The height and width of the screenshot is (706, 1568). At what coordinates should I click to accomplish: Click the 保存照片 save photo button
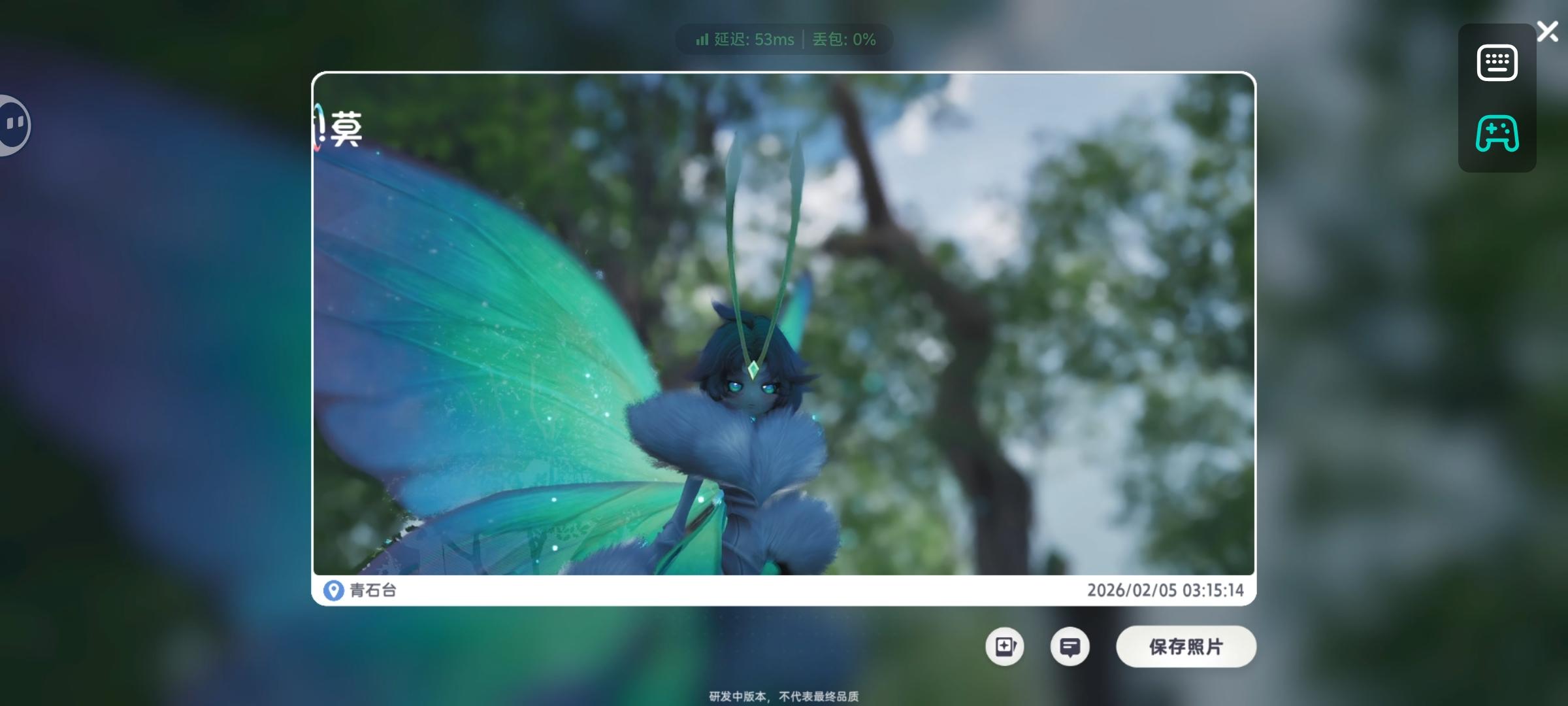pos(1185,647)
